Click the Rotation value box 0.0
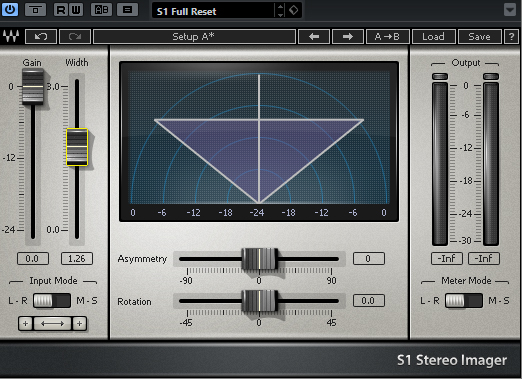Screen dimensions: 522x379 [369, 301]
